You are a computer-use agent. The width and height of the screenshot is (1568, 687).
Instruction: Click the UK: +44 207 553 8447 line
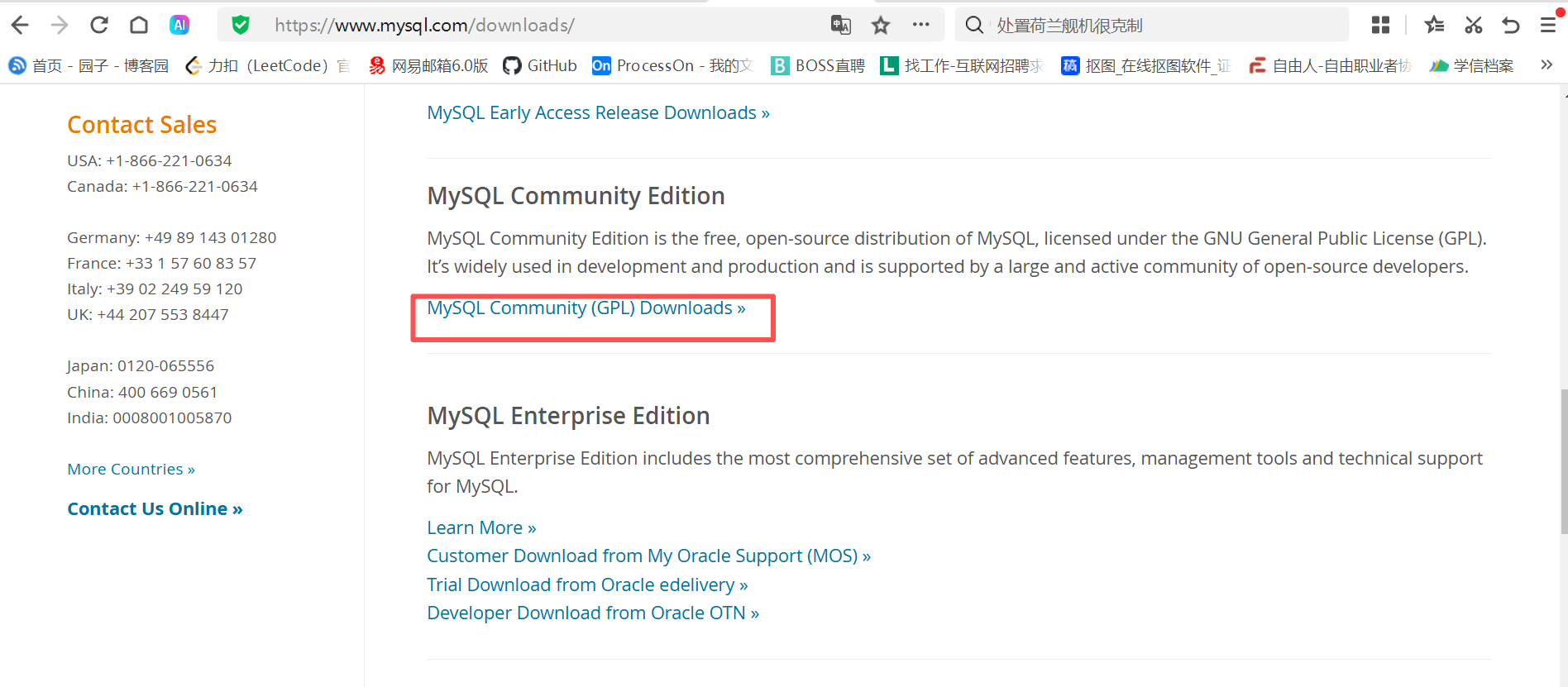[147, 314]
